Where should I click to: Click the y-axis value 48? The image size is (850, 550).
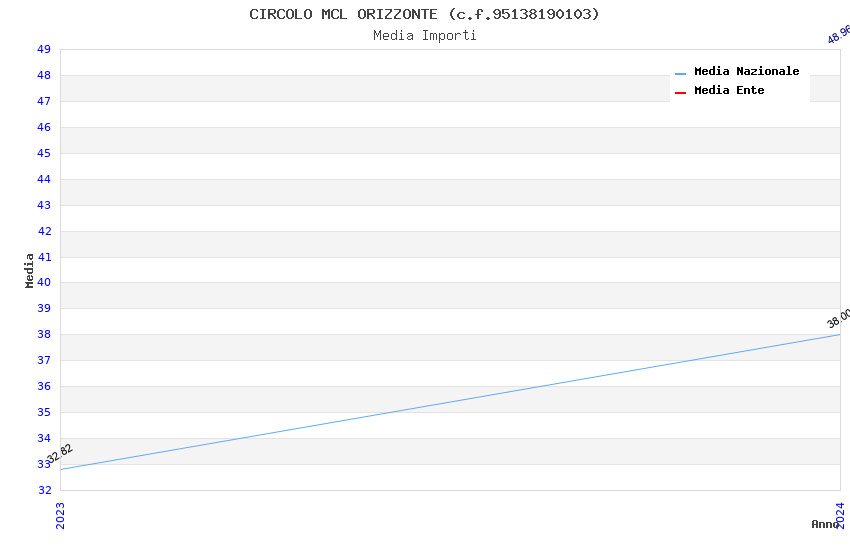(44, 75)
